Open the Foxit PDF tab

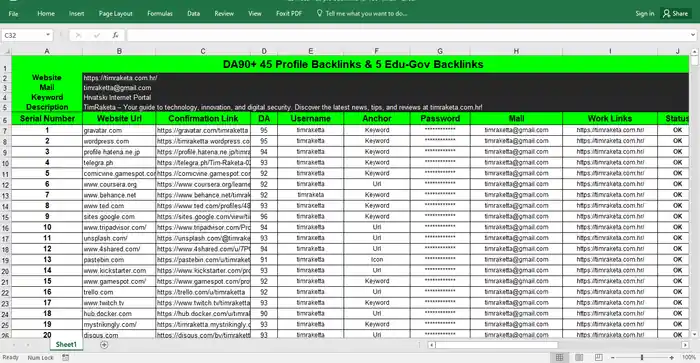[289, 13]
